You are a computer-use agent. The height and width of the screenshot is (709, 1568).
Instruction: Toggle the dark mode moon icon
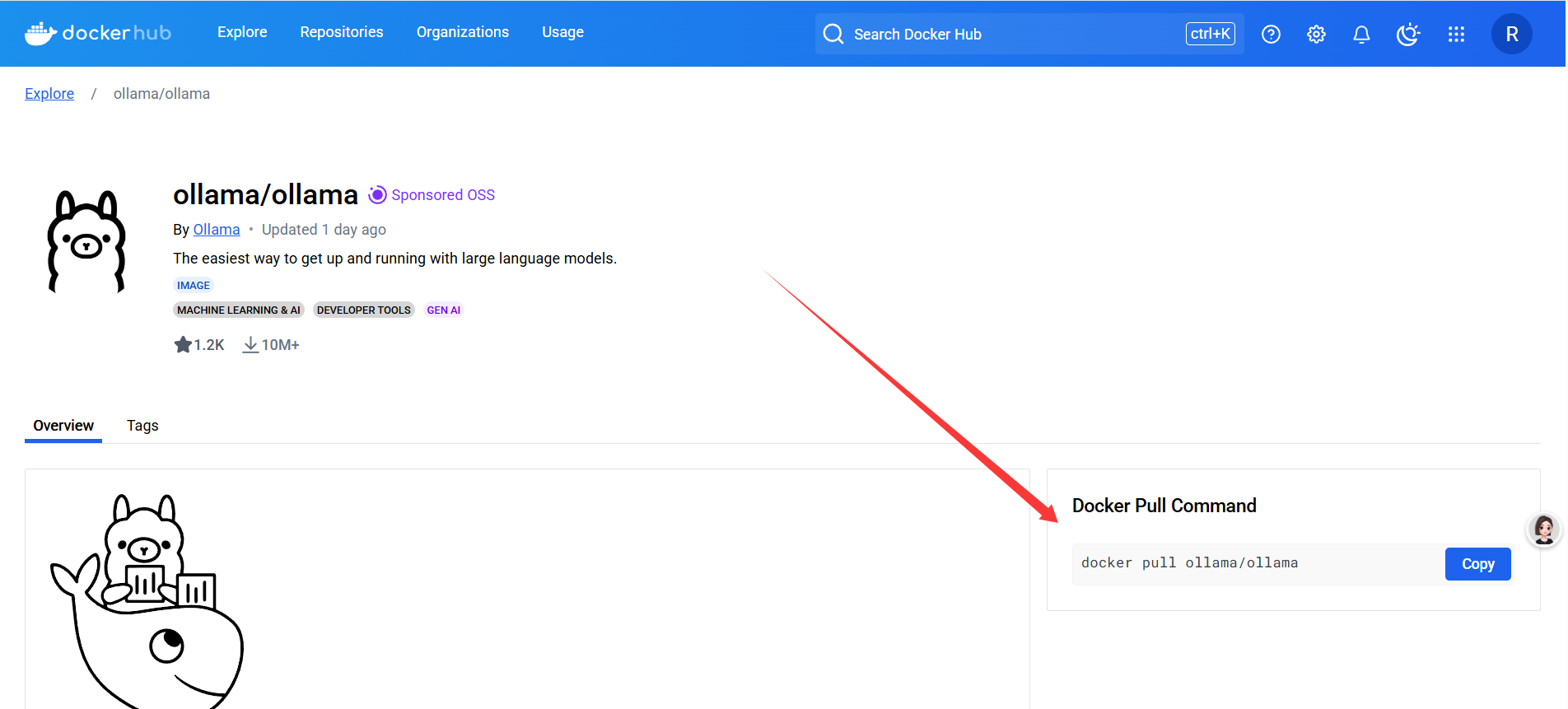click(x=1408, y=34)
